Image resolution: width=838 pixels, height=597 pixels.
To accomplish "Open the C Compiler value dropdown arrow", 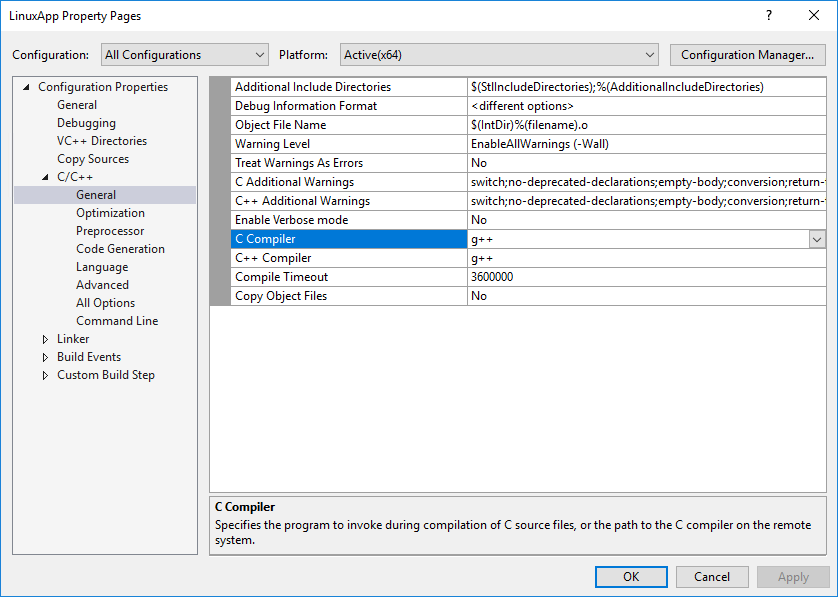I will coord(817,239).
